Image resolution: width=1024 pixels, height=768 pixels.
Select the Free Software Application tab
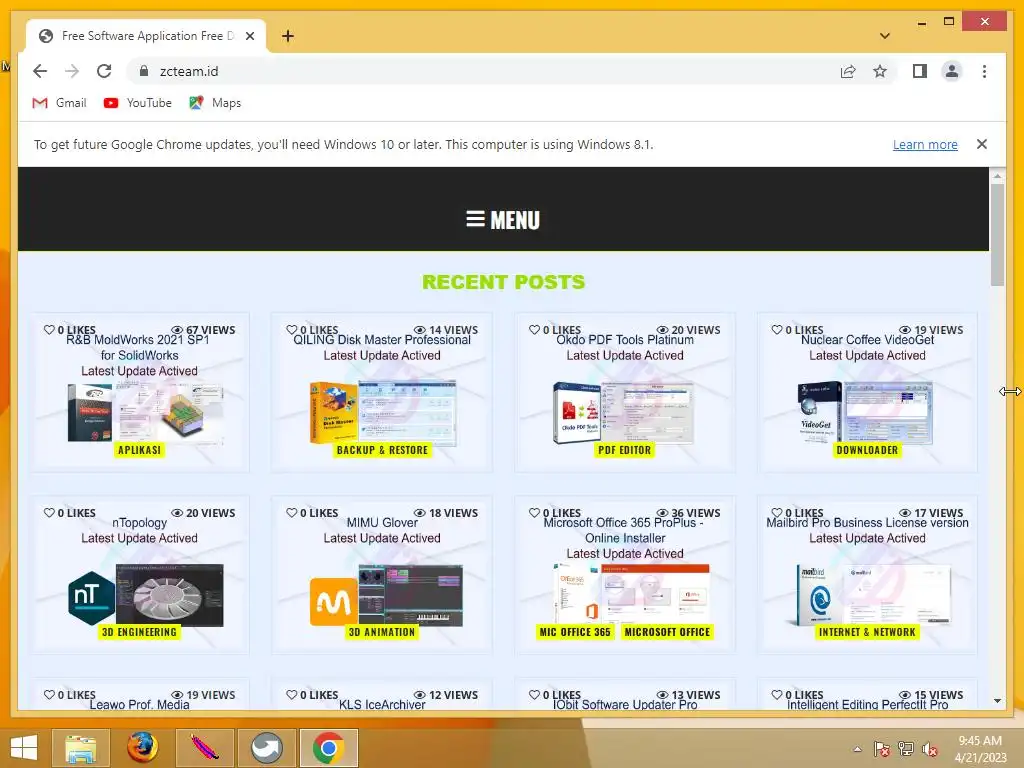coord(146,36)
